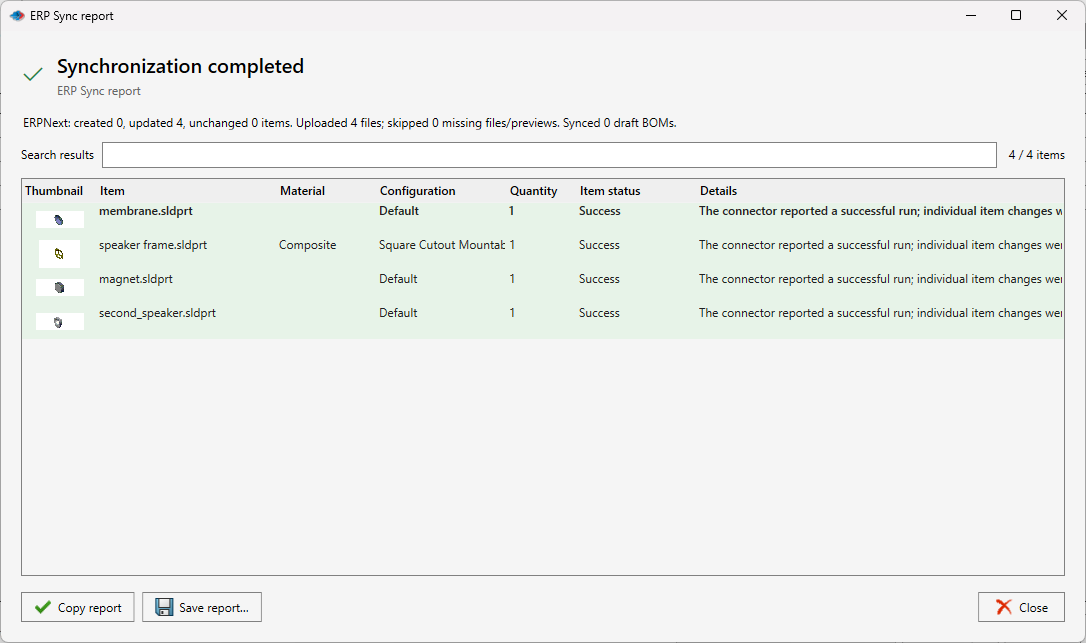
Task: Click the Composite material cell
Action: (308, 245)
